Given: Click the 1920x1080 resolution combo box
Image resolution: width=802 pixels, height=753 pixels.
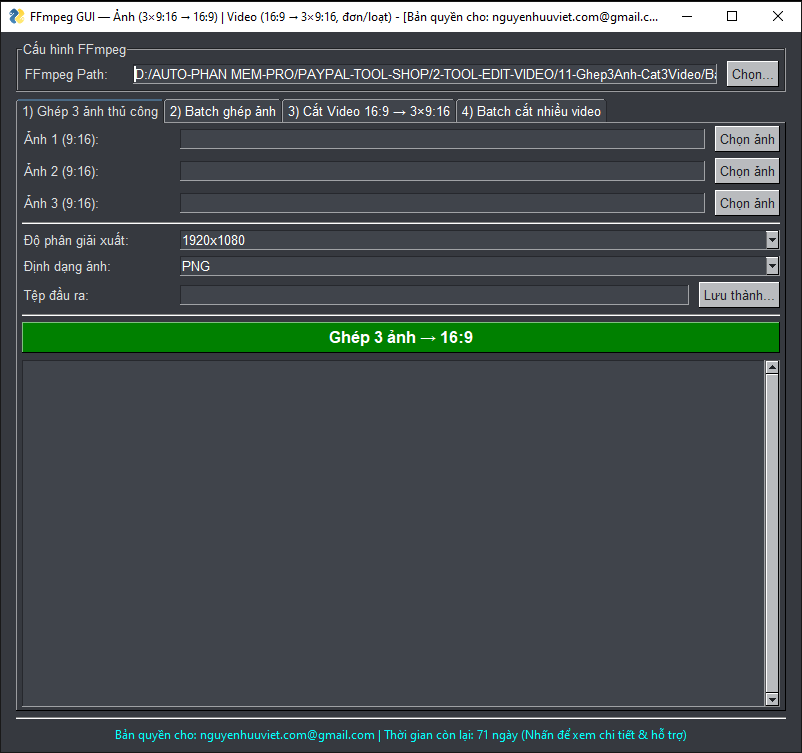Looking at the screenshot, I should coord(479,240).
